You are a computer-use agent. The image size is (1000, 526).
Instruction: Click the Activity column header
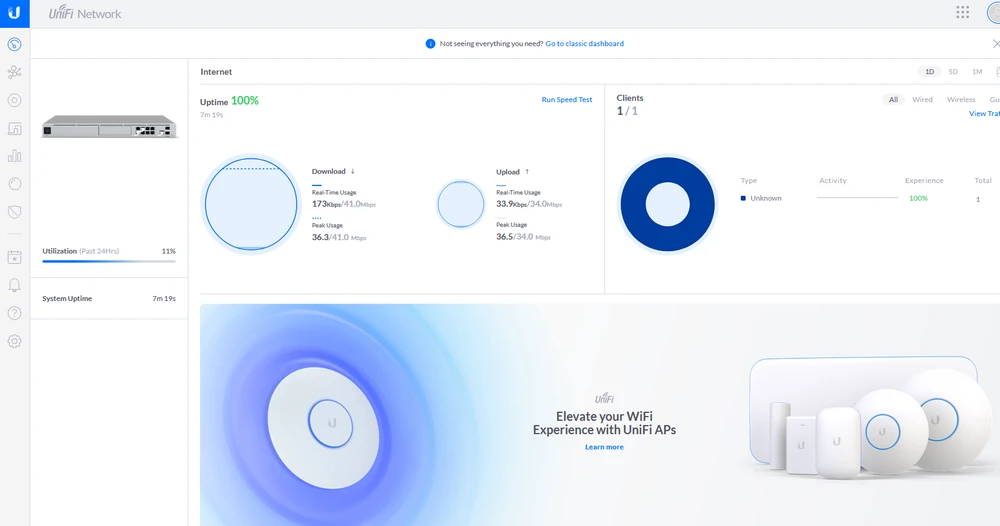coord(832,180)
